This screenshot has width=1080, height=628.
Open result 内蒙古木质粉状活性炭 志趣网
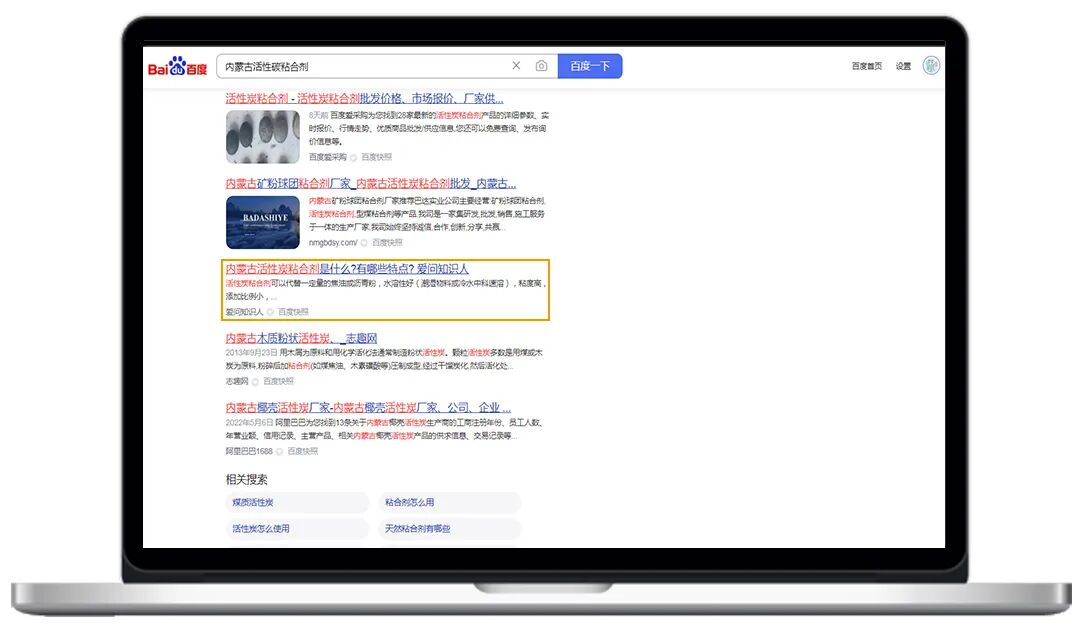click(301, 338)
